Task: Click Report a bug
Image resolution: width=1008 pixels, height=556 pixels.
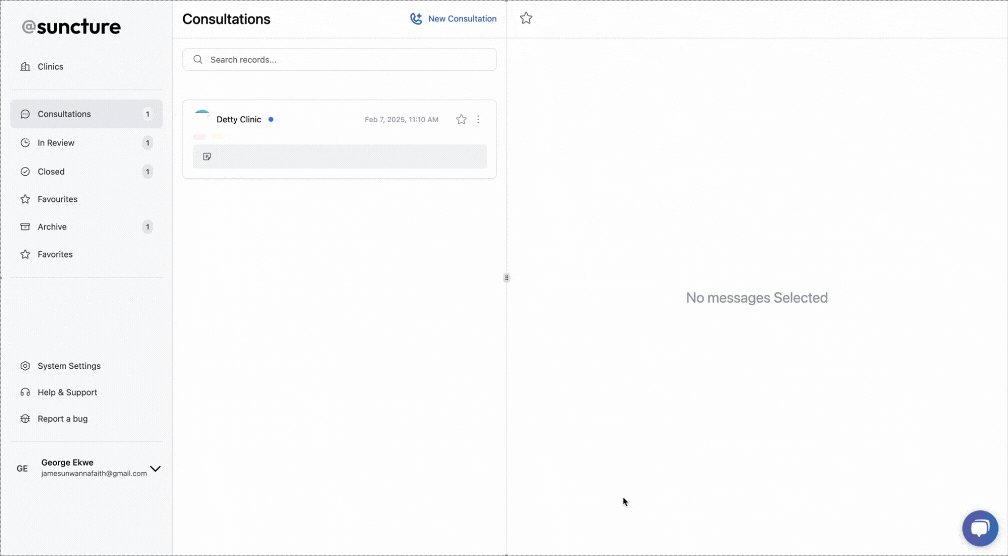Action: 62,419
